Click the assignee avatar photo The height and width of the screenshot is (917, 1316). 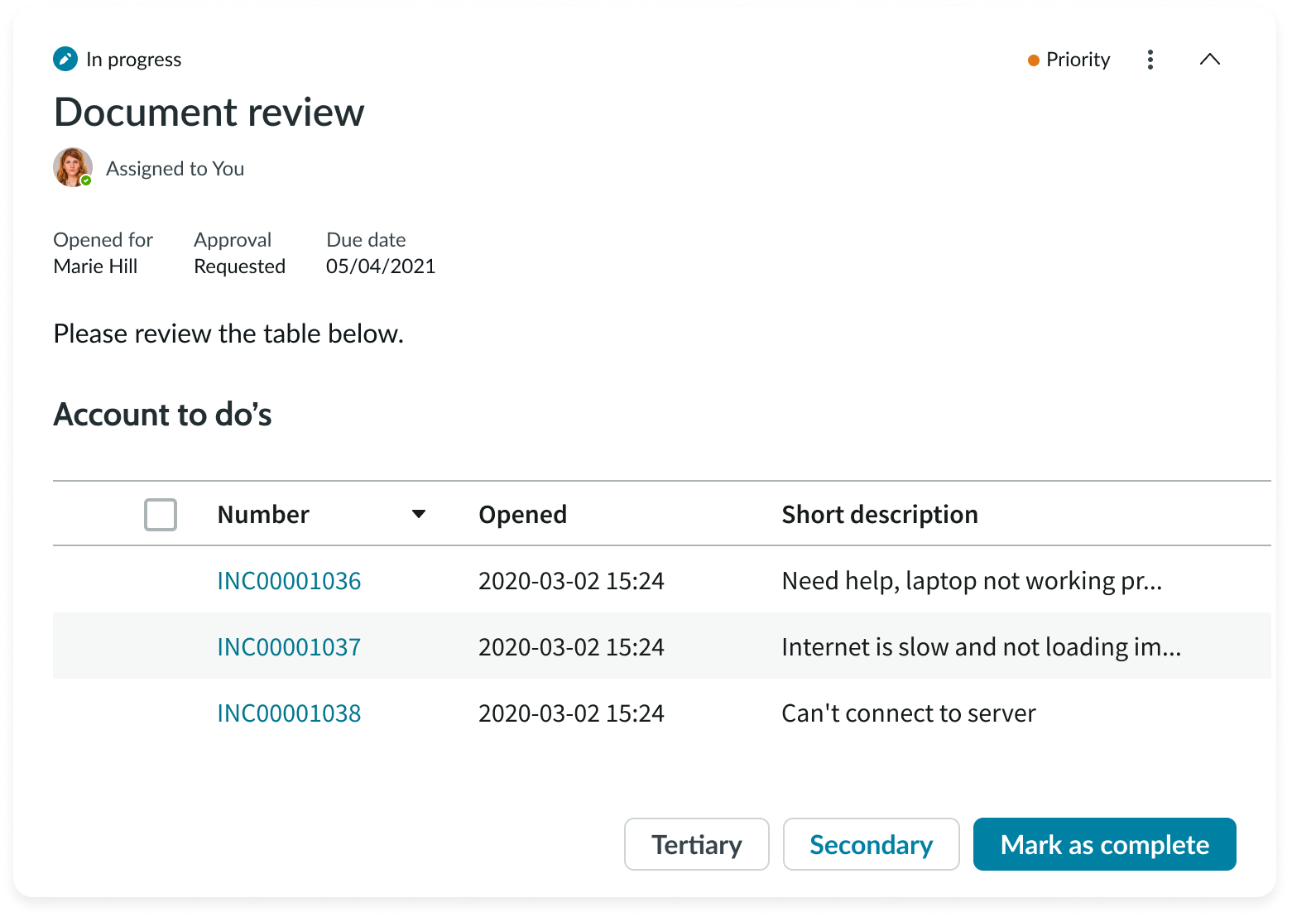(72, 167)
